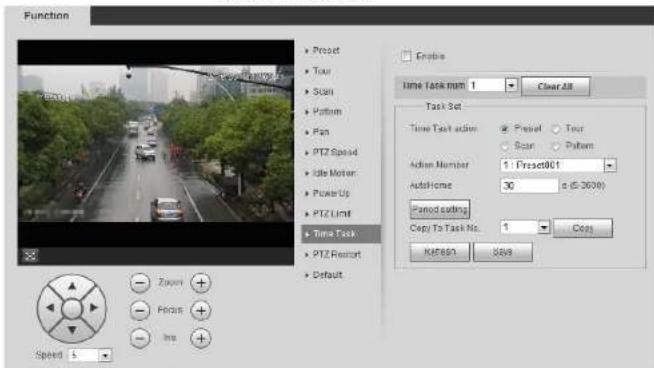
Task: Select the Scan radio button
Action: (504, 146)
